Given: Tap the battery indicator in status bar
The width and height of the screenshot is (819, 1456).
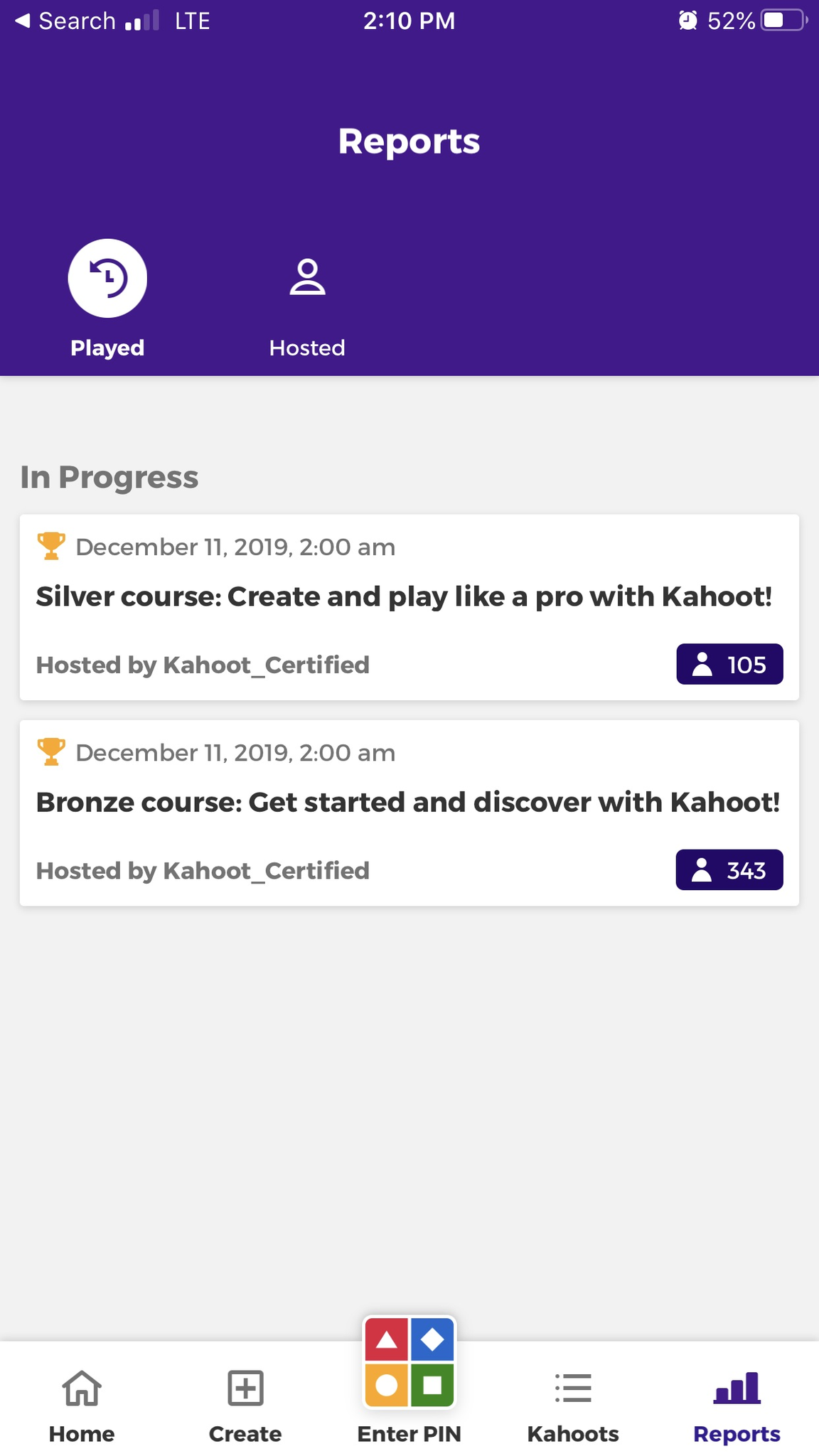Looking at the screenshot, I should point(783,21).
